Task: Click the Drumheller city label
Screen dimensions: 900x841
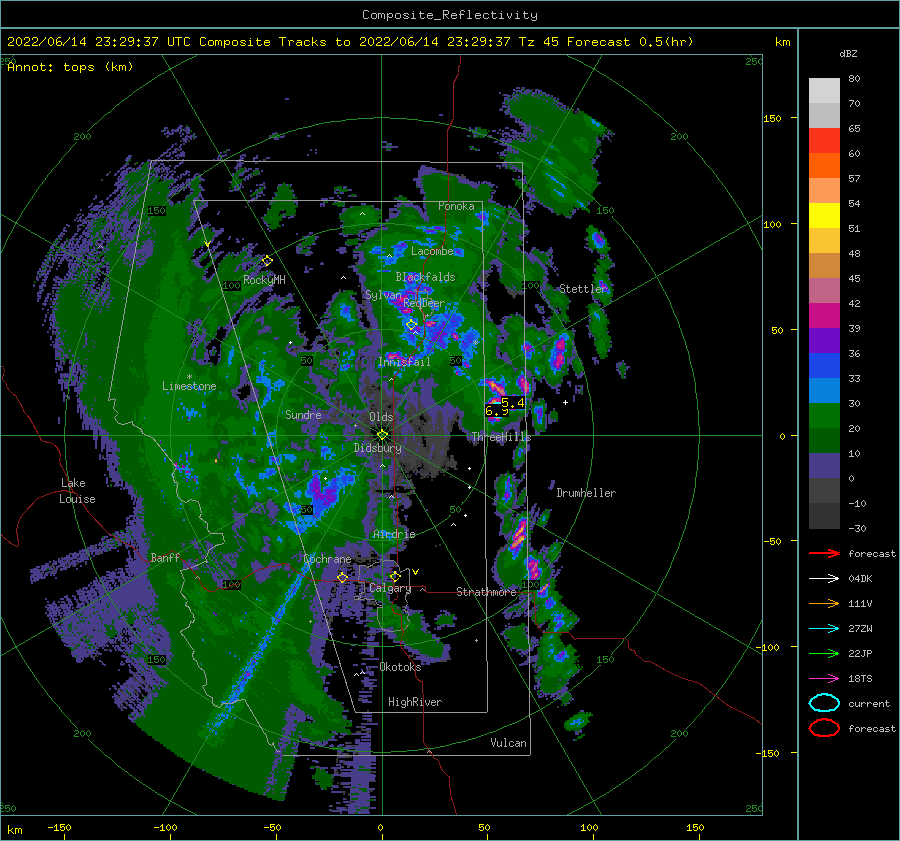Action: [x=586, y=493]
